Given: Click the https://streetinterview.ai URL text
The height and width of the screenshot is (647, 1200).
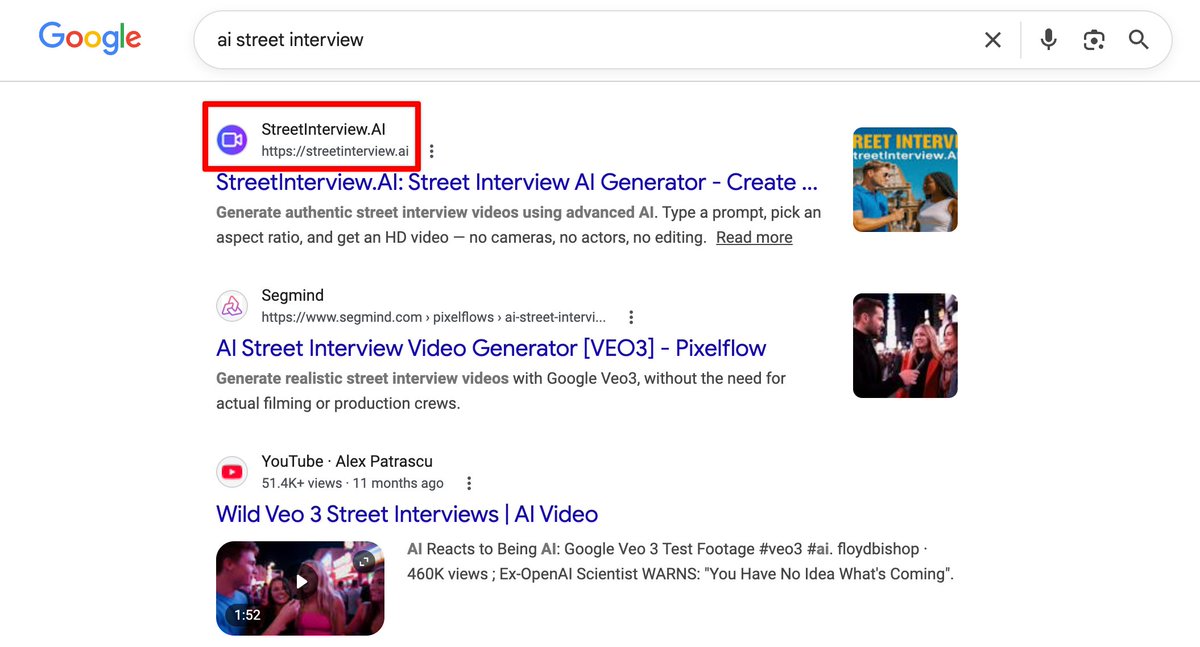Looking at the screenshot, I should click(335, 152).
